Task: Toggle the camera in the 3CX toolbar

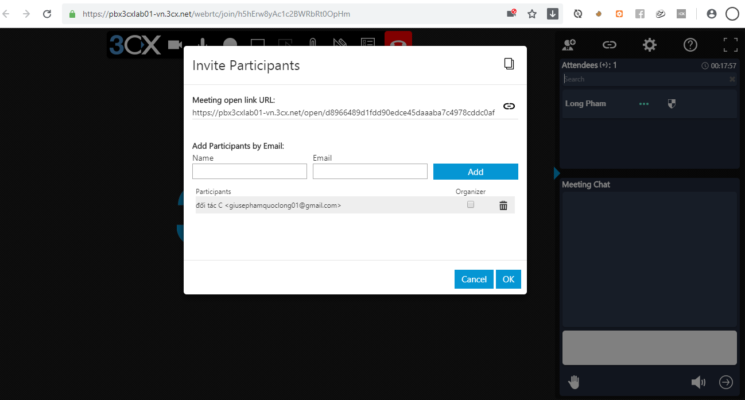Action: tap(177, 45)
